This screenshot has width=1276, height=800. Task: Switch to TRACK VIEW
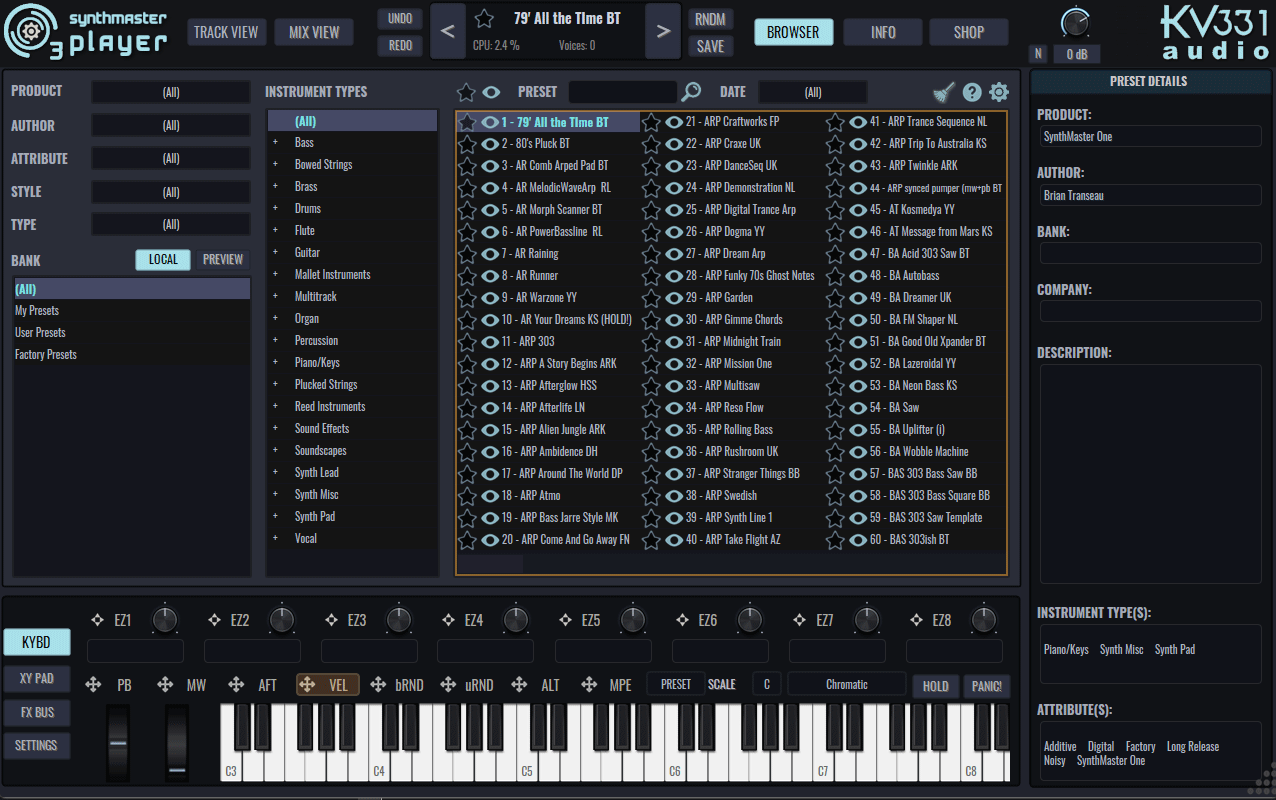click(x=226, y=32)
